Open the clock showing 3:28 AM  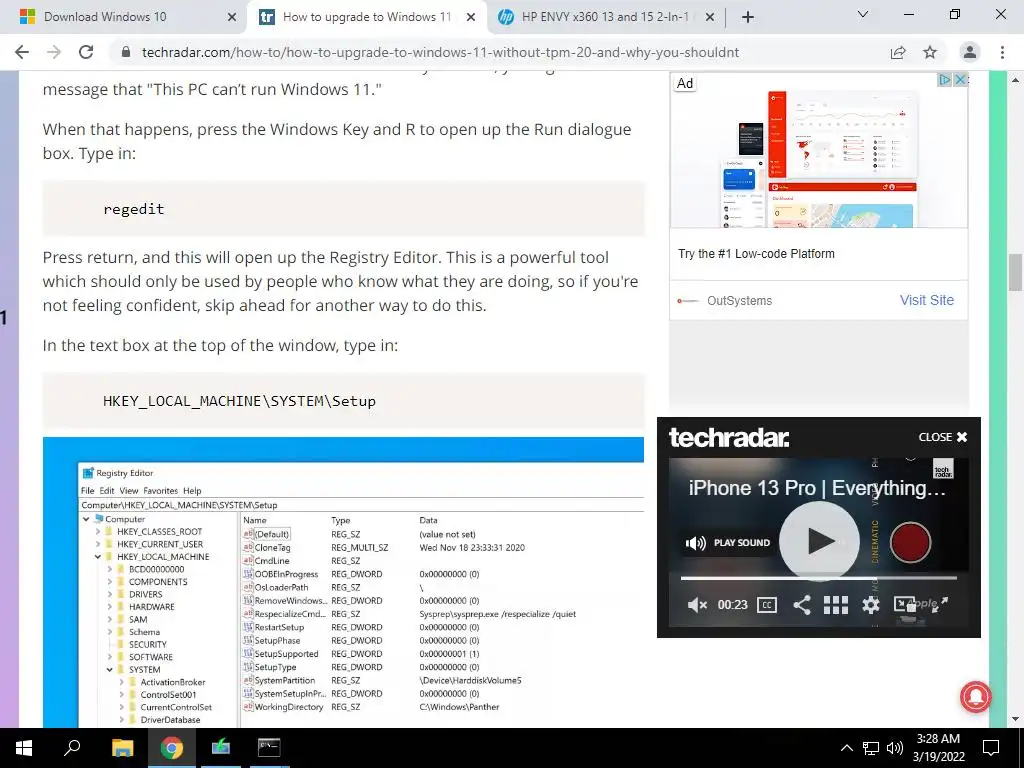pos(938,748)
